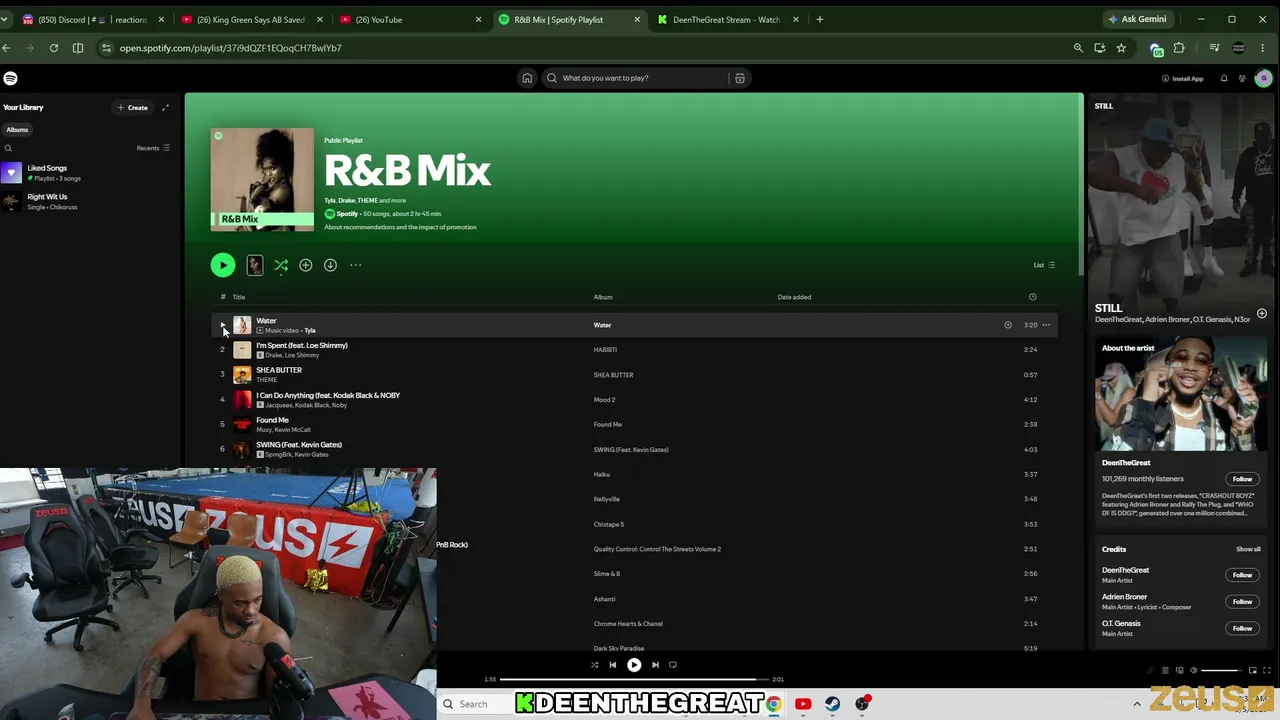The height and width of the screenshot is (720, 1280).
Task: Click the player bar play button
Action: tap(634, 665)
